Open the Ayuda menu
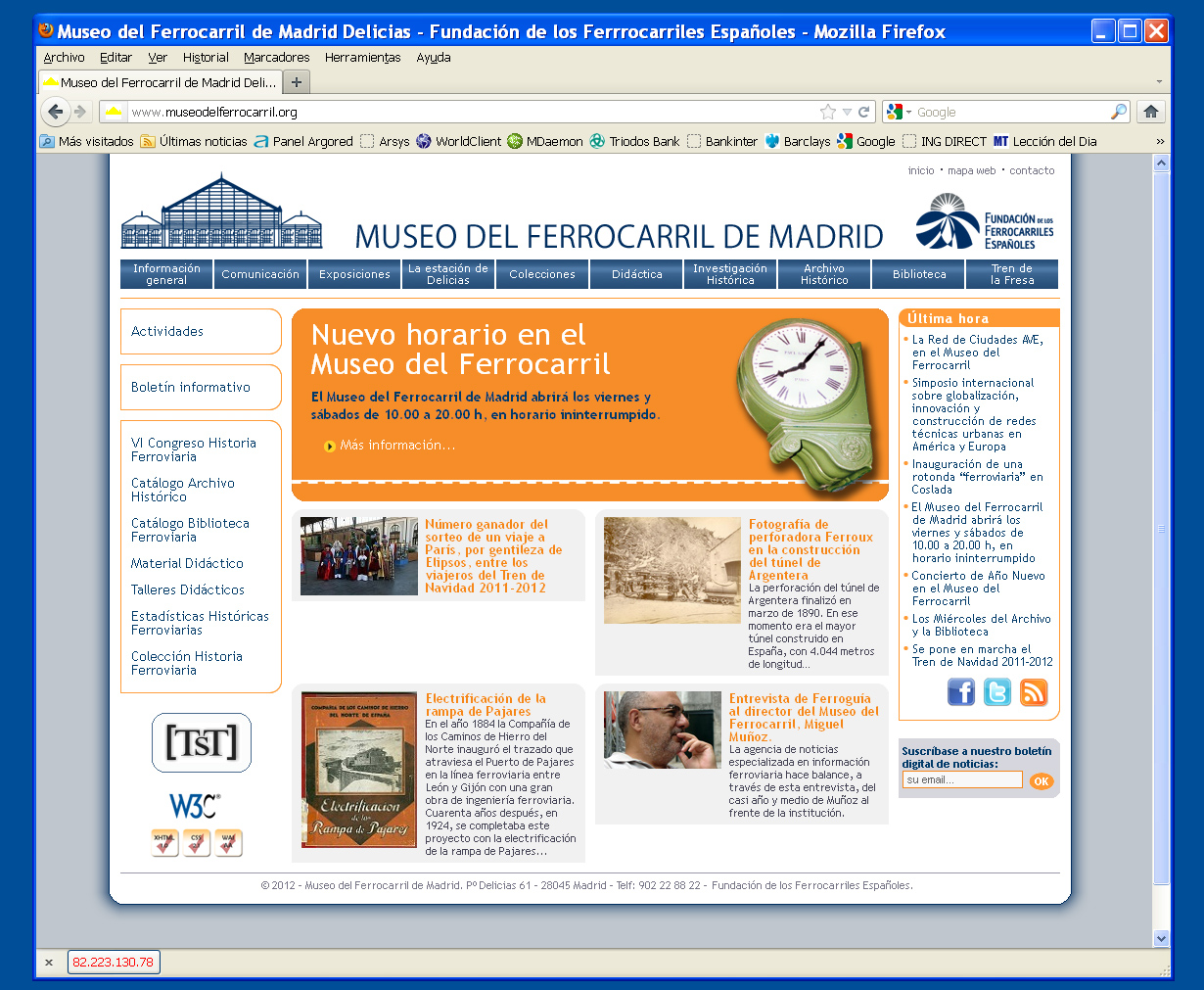The image size is (1204, 990). point(434,58)
